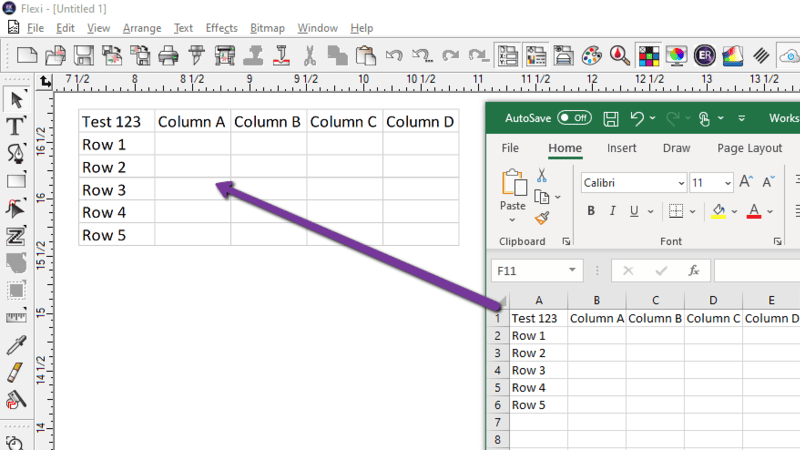Select the rectangle shape tool in Flexi toolbox

(16, 181)
